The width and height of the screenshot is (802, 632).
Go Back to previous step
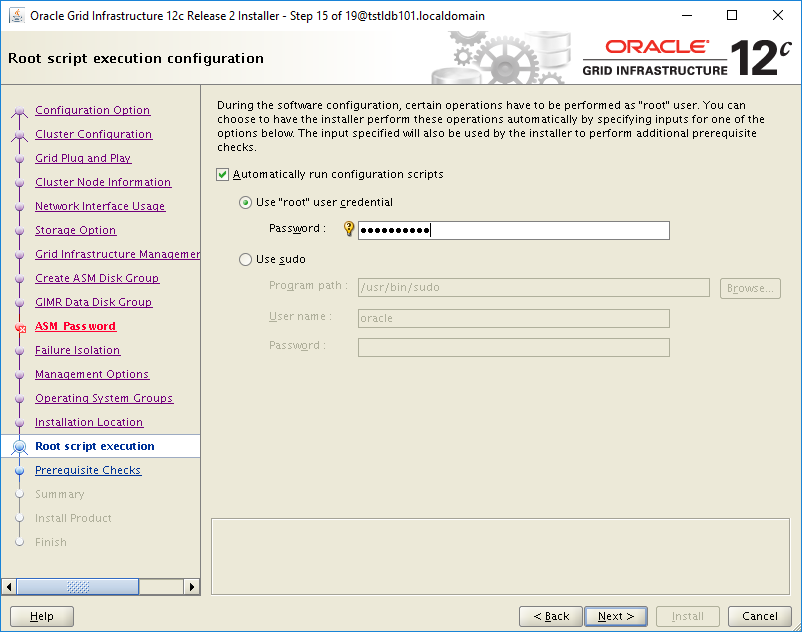point(551,616)
